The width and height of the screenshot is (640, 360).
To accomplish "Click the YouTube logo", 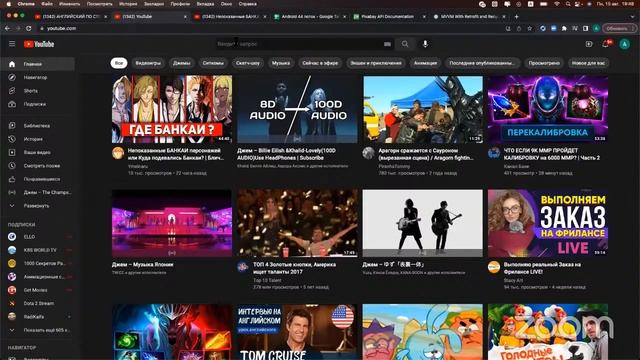I will click(x=39, y=44).
